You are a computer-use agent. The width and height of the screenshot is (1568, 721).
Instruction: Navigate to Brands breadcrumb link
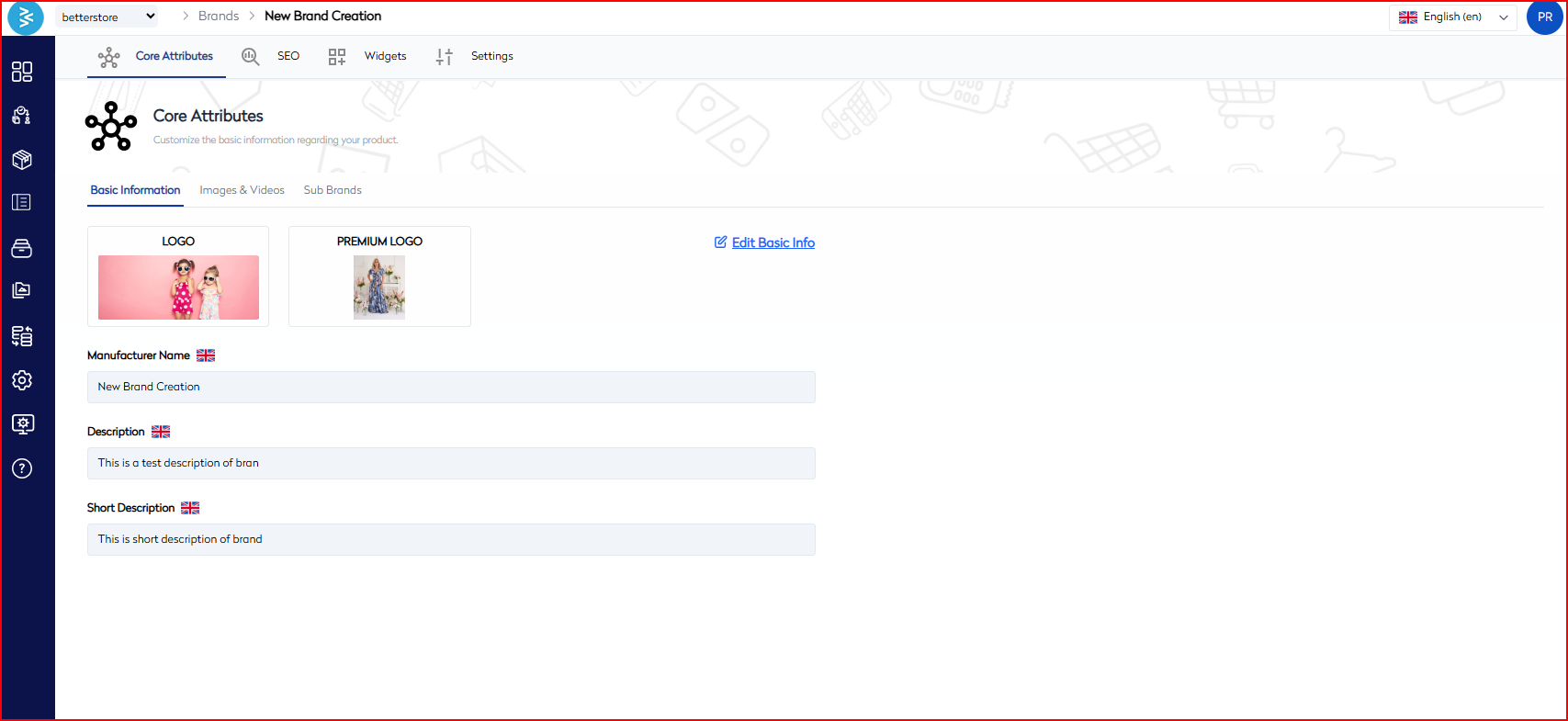pyautogui.click(x=219, y=17)
